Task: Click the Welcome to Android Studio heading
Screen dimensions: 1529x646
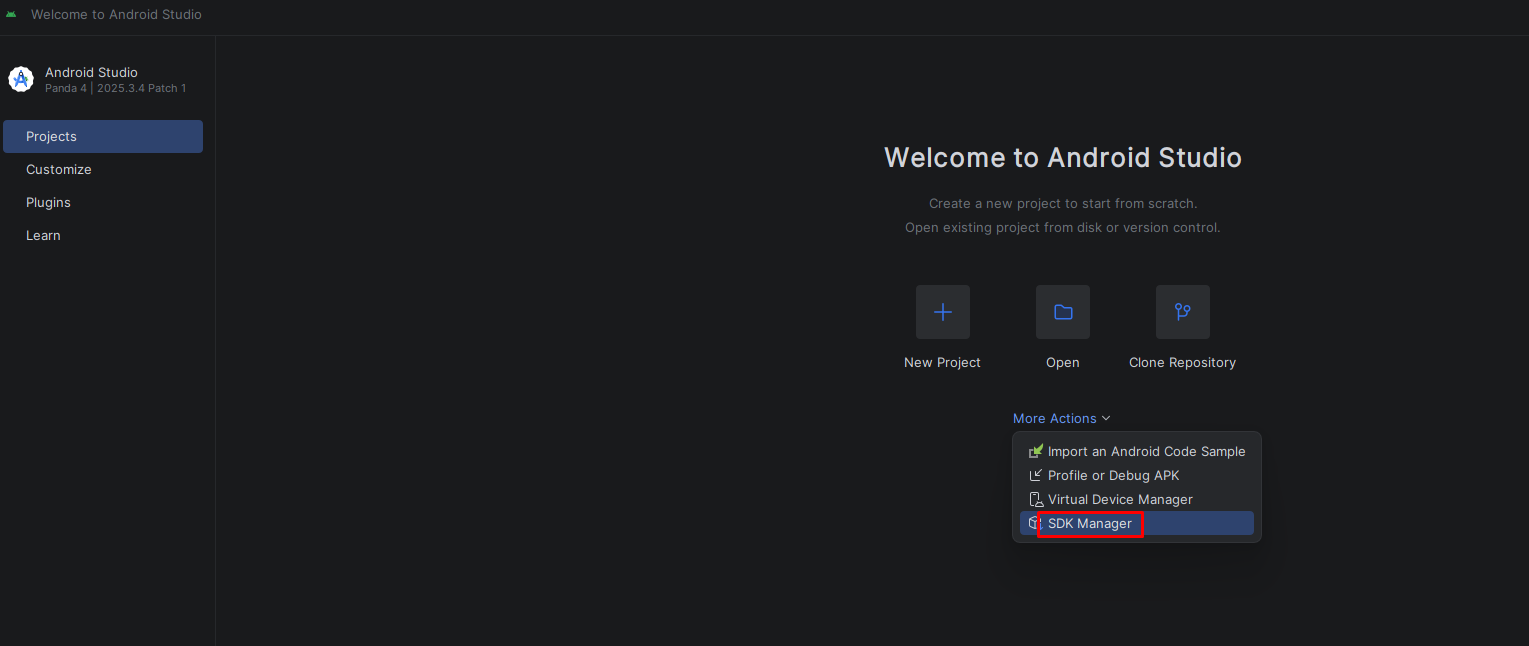Action: coord(1063,157)
